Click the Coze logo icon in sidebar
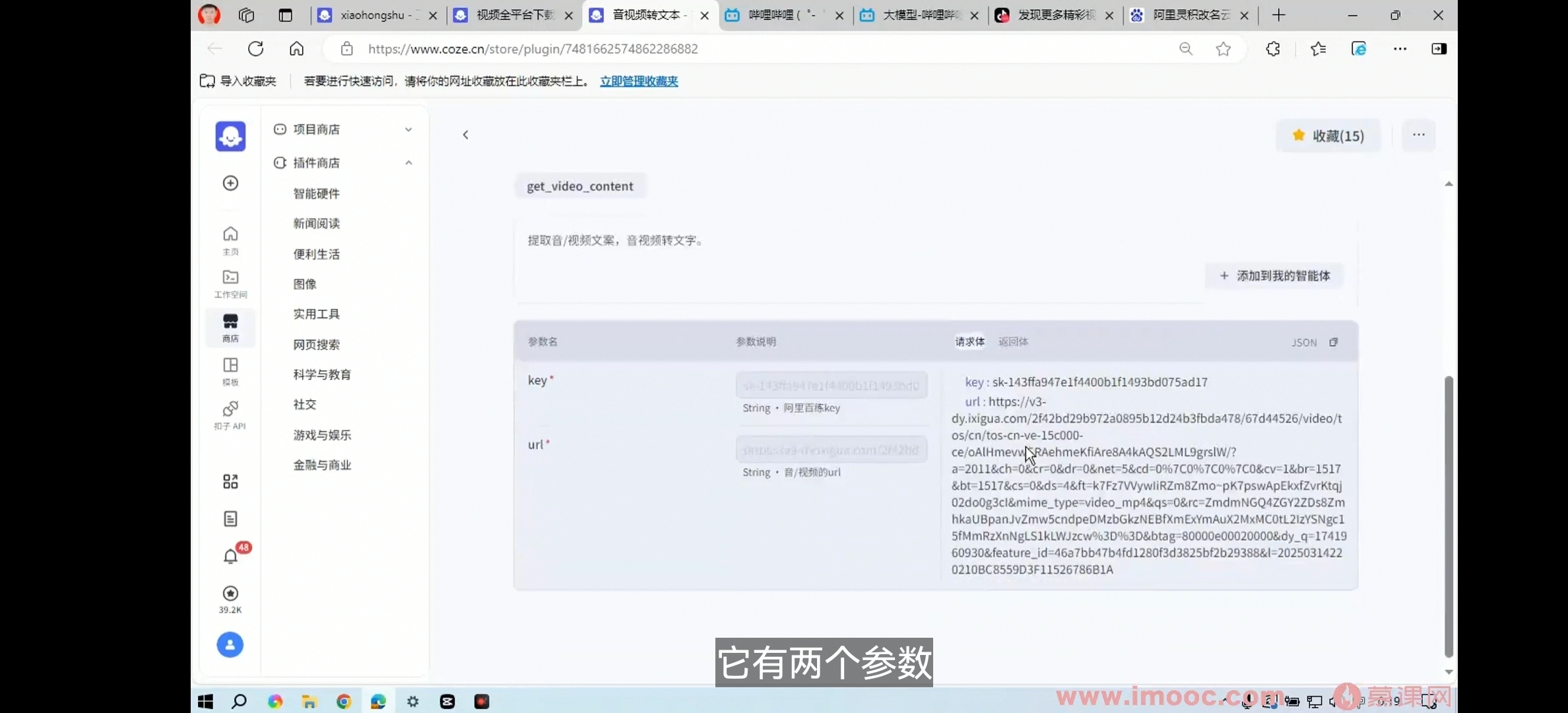Viewport: 1568px width, 713px height. 230,137
